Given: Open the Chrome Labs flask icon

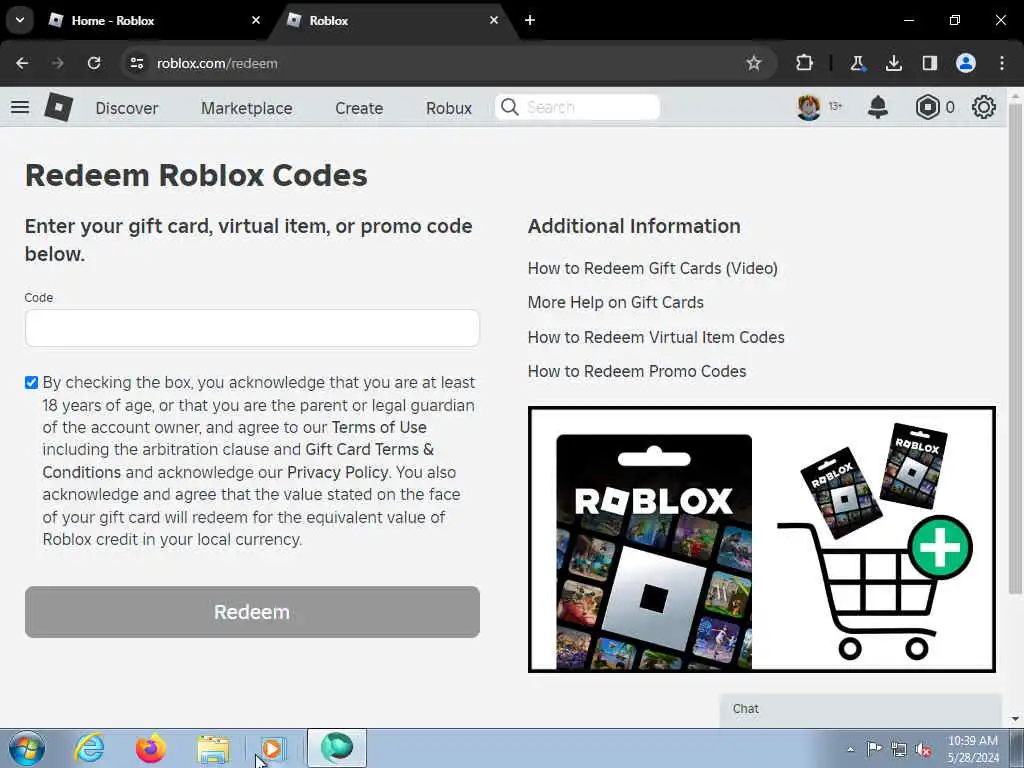Looking at the screenshot, I should [857, 63].
